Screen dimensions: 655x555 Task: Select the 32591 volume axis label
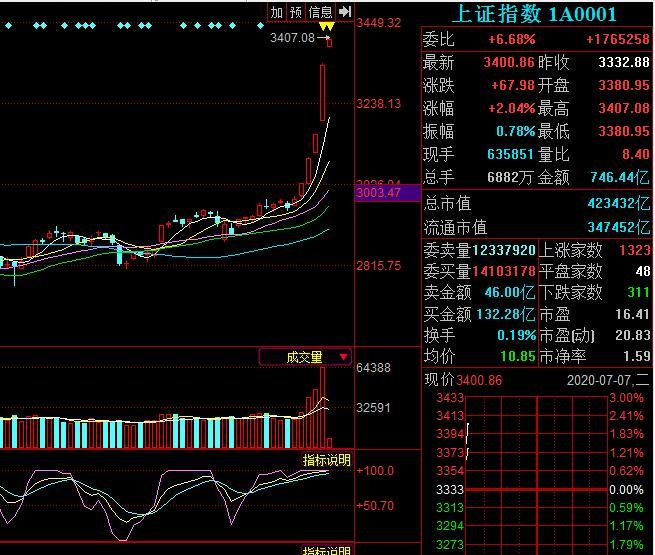point(373,408)
